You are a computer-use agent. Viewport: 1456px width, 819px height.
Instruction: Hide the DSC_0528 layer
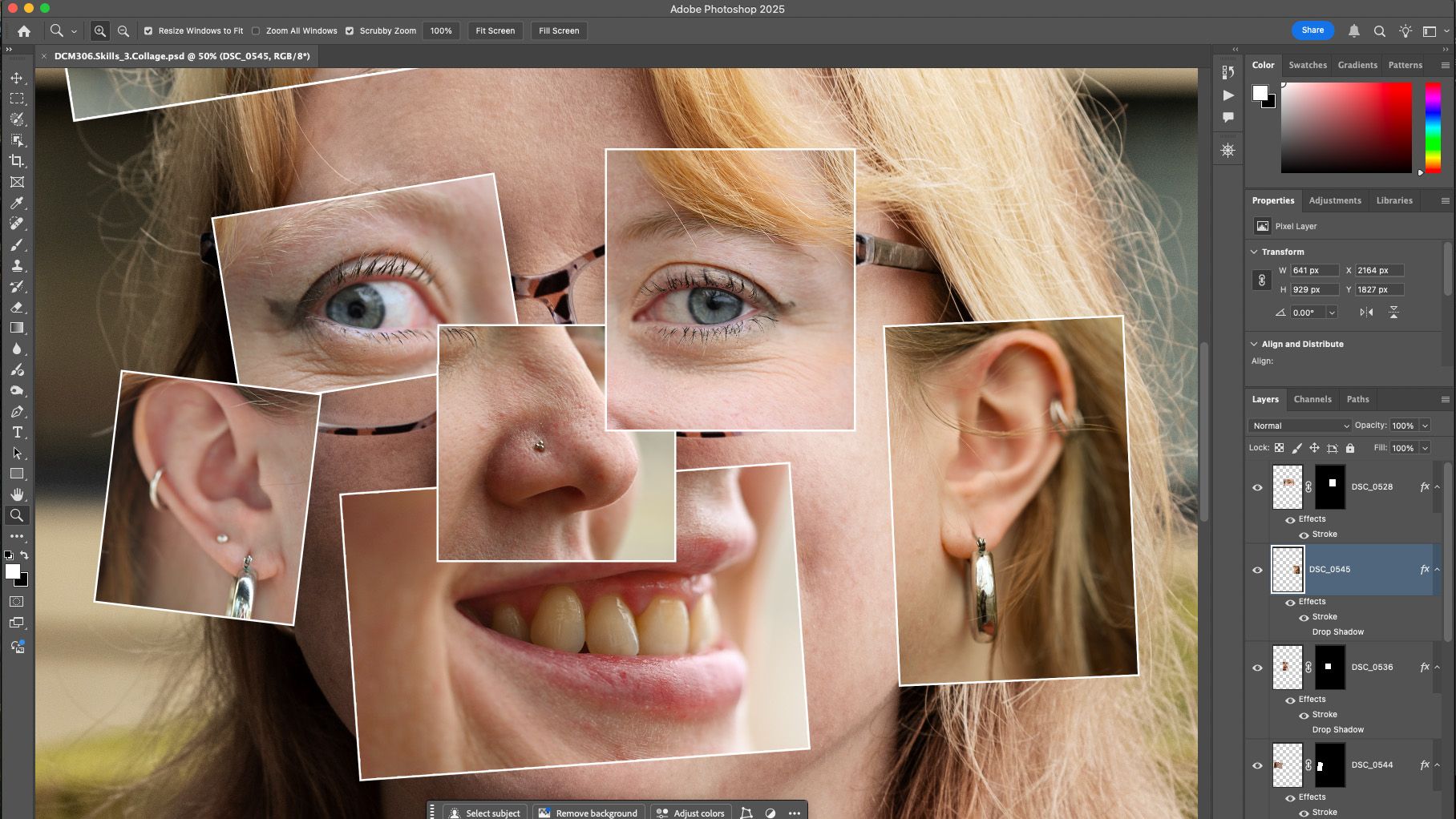tap(1257, 487)
